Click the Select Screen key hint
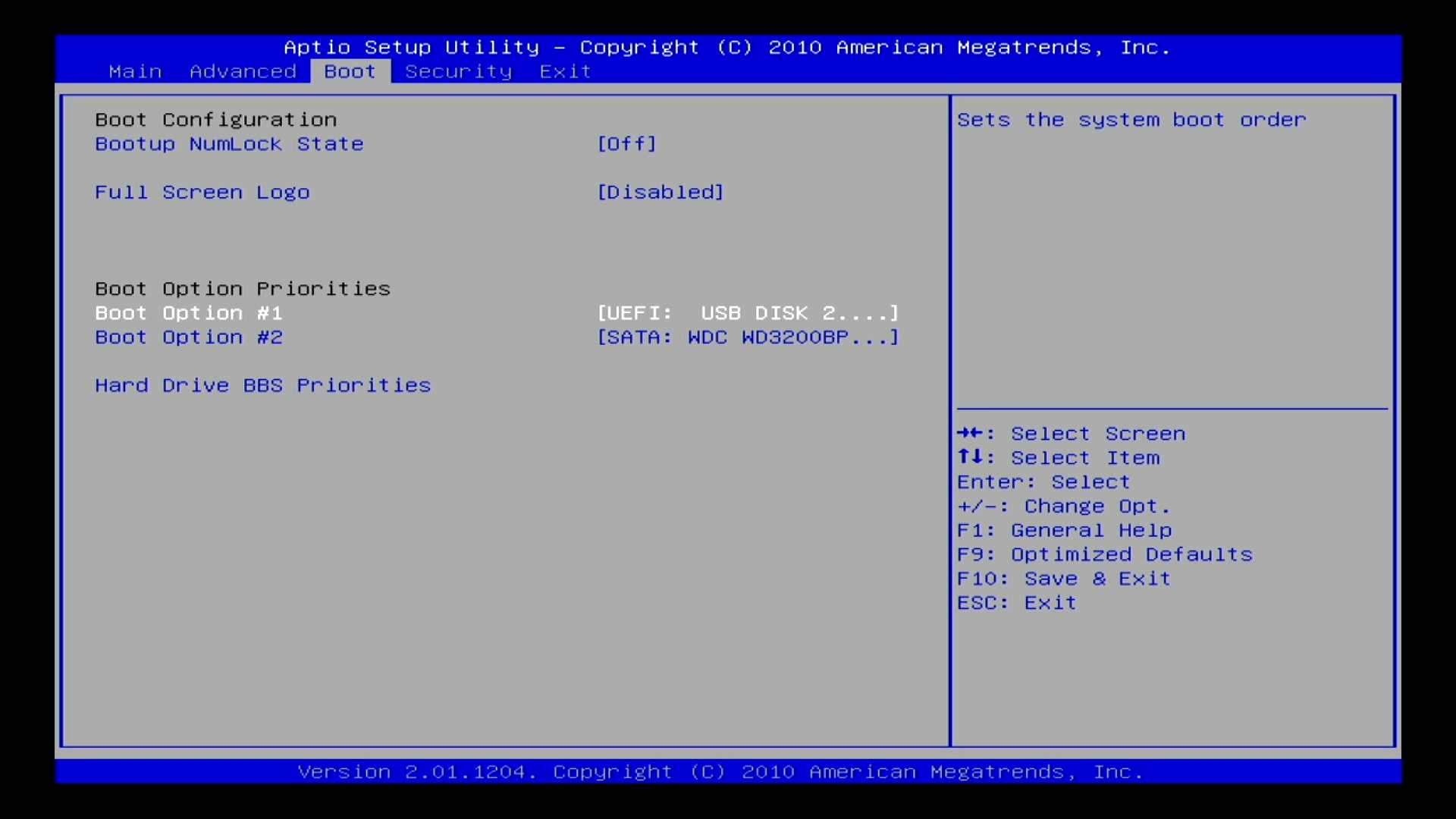 (1072, 434)
